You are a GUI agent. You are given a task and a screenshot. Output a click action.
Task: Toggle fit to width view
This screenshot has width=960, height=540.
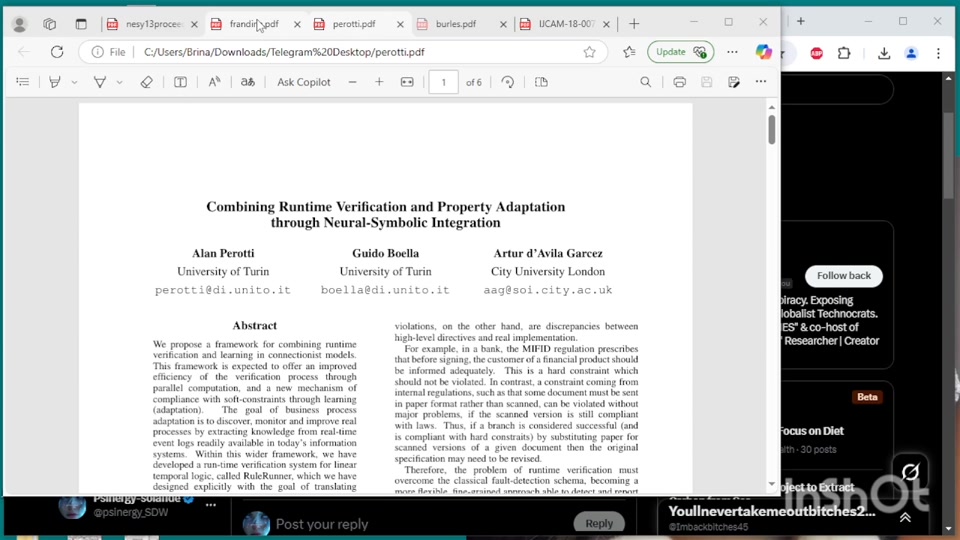[407, 82]
